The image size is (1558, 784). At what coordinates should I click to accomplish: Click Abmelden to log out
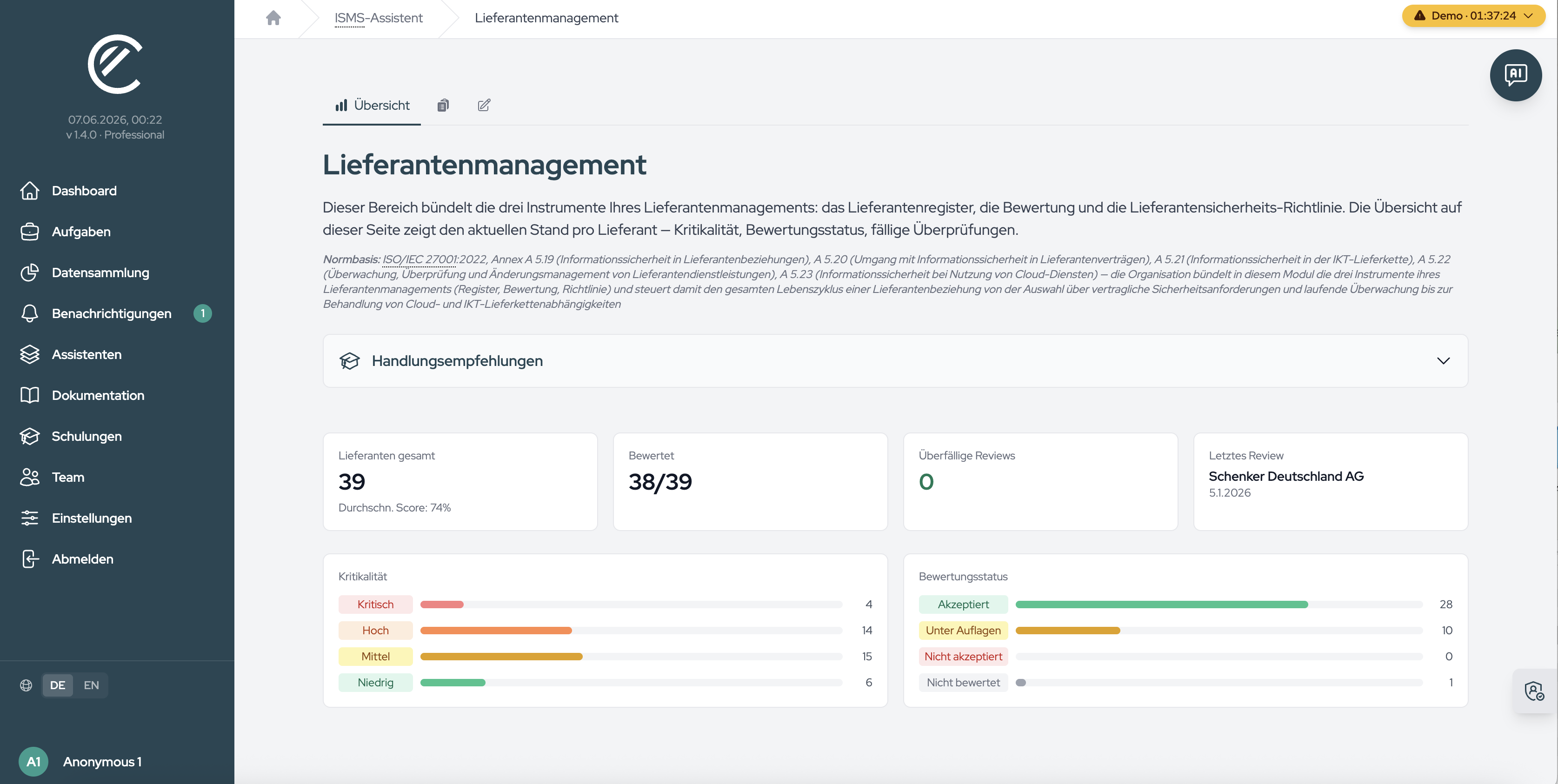[82, 559]
